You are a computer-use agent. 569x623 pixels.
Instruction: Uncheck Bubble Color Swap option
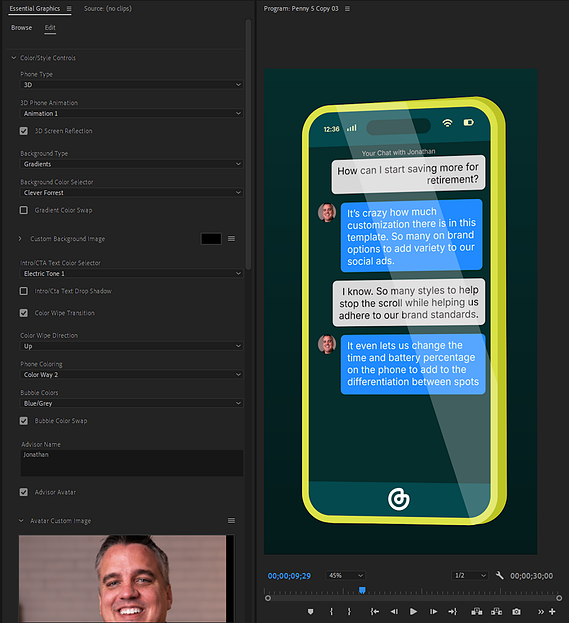point(24,420)
